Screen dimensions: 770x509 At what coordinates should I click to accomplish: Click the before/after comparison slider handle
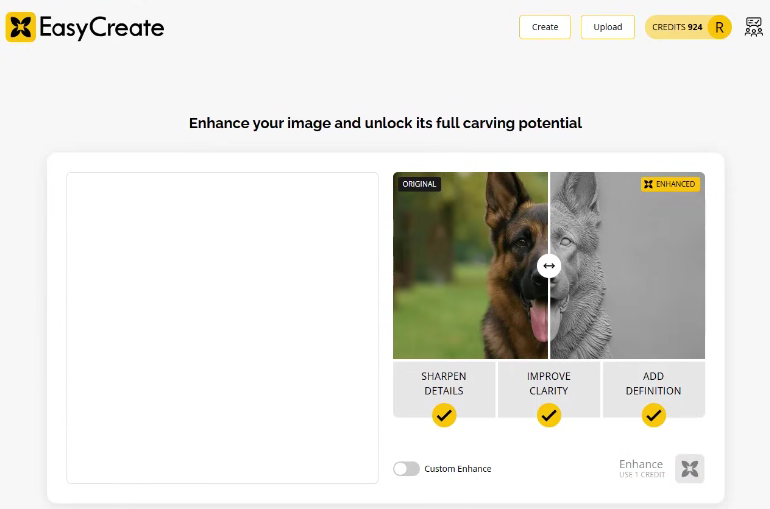point(548,266)
